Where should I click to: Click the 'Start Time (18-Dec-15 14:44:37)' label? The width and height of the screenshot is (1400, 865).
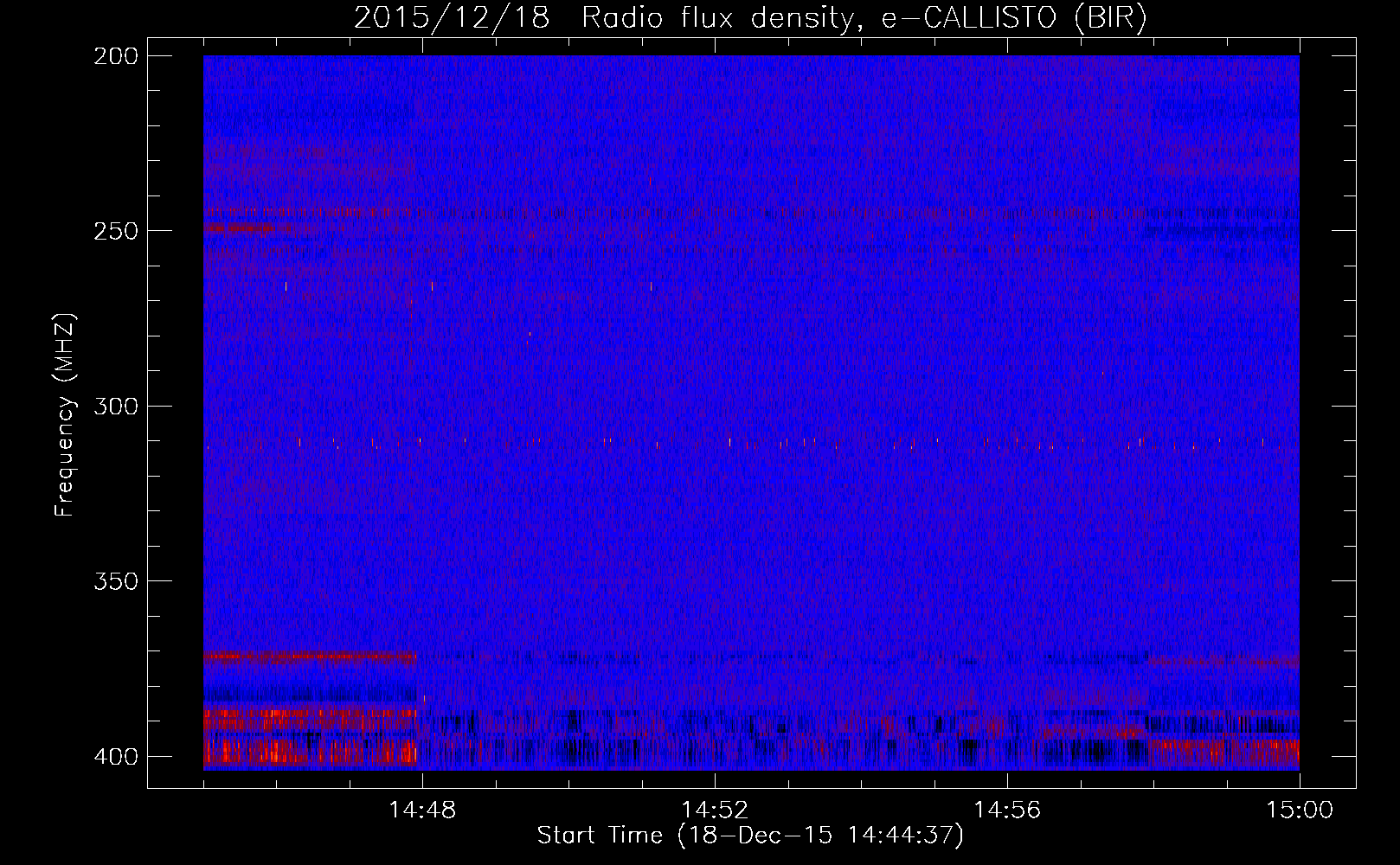750,836
